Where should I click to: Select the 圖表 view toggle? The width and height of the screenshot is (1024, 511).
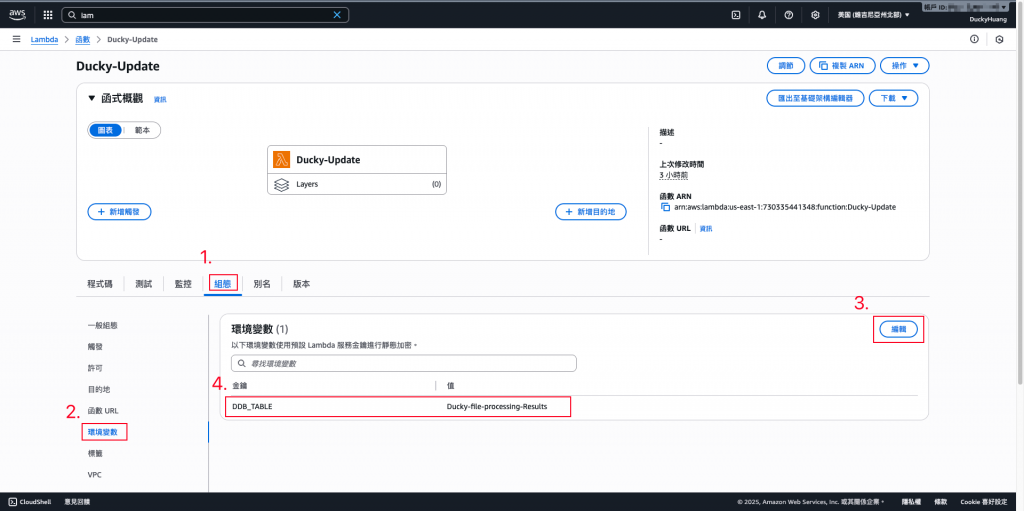click(105, 130)
